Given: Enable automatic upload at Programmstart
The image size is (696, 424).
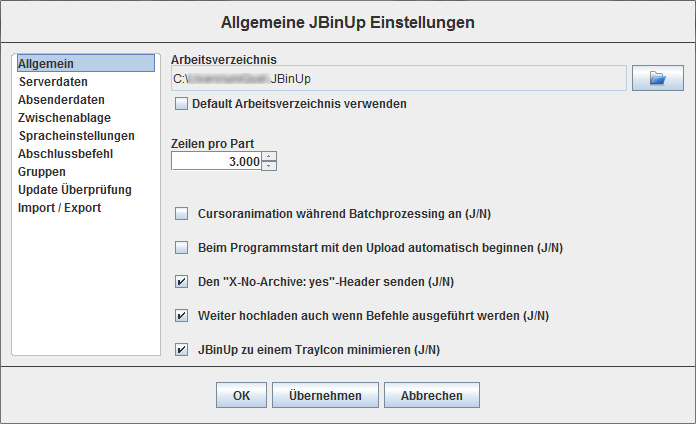Looking at the screenshot, I should 181,247.
